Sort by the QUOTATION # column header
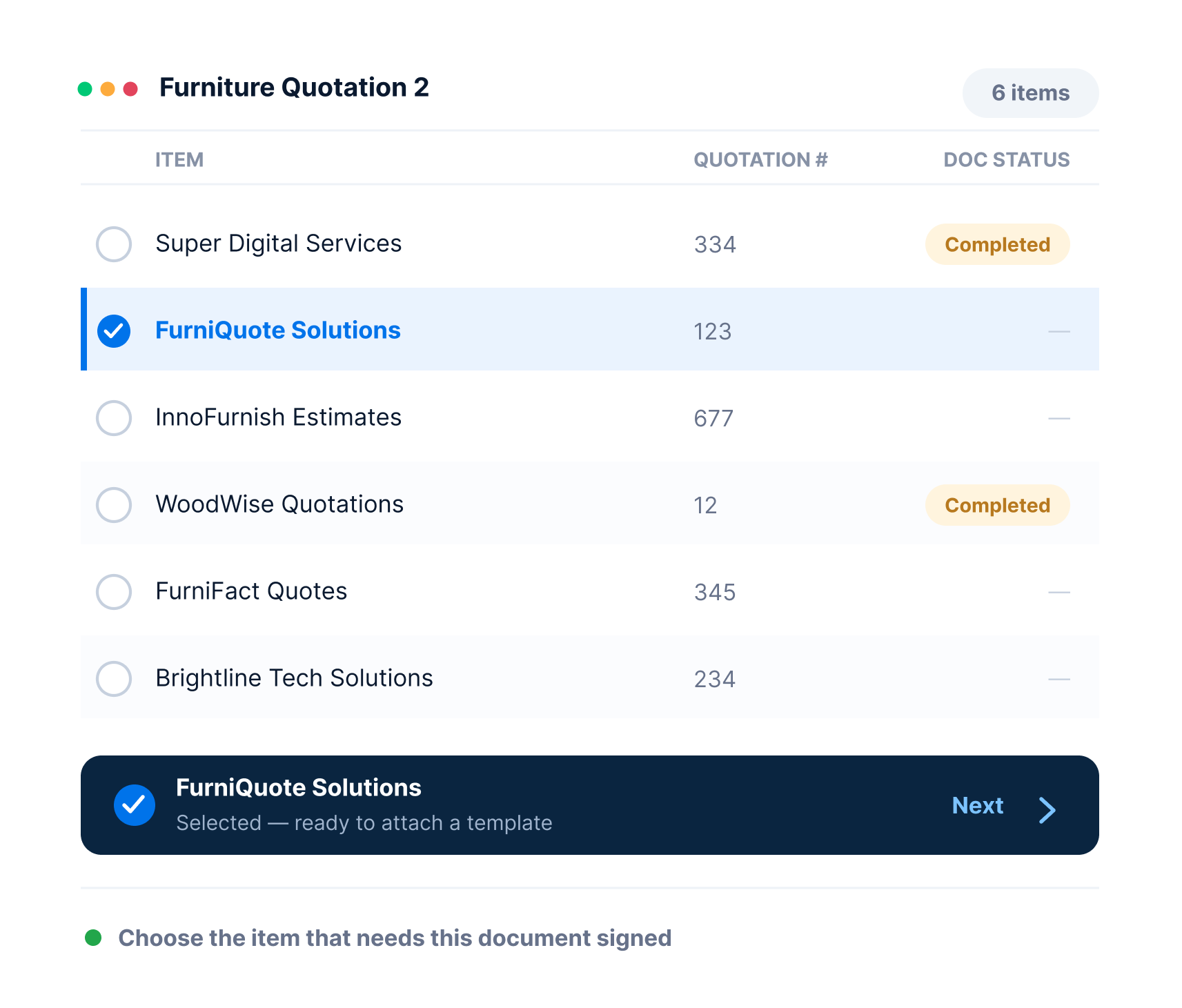Image resolution: width=1182 pixels, height=1008 pixels. pos(760,160)
